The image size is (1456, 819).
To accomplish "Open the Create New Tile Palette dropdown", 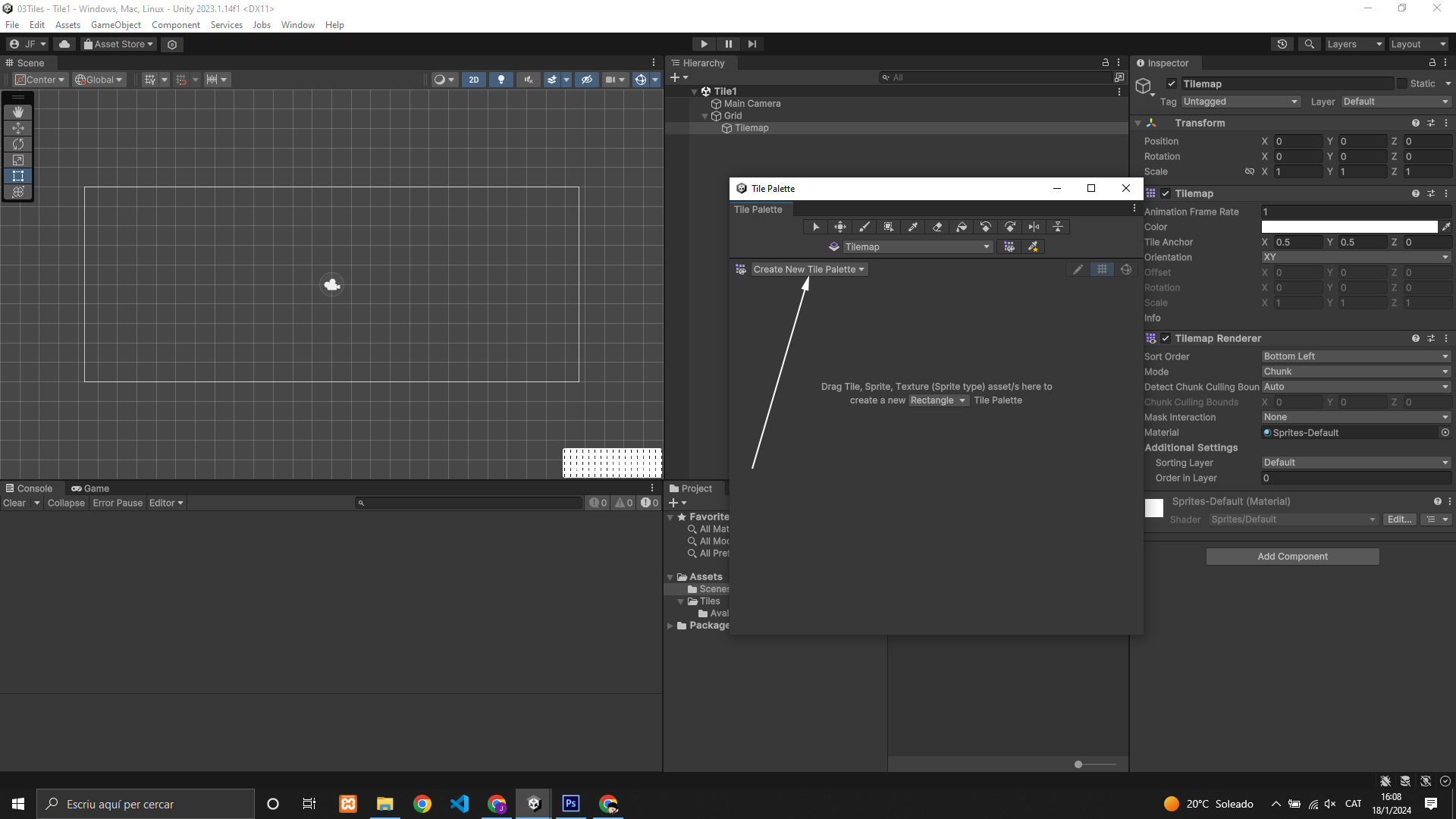I will pos(808,269).
